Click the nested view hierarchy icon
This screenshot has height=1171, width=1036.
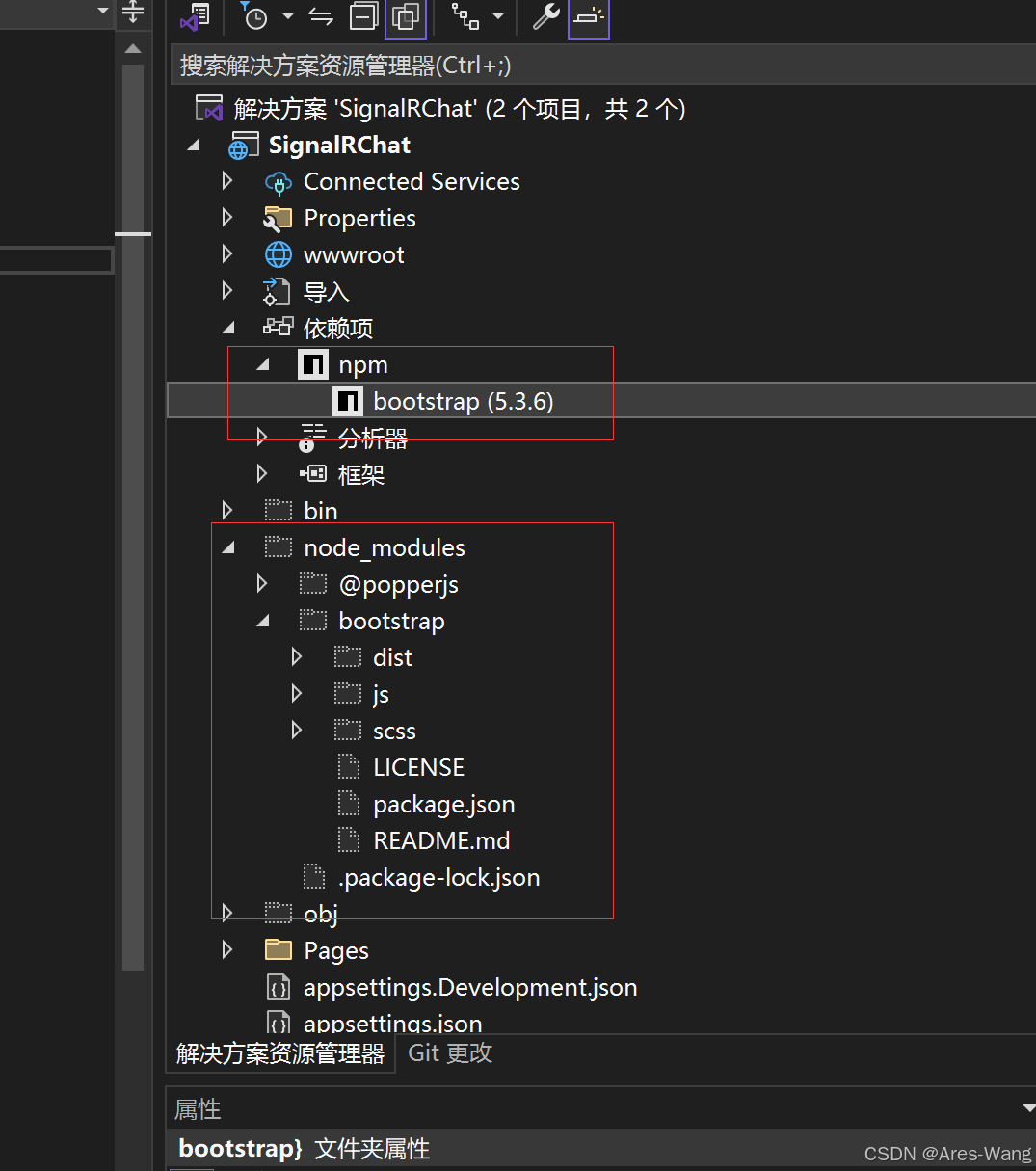[x=465, y=16]
